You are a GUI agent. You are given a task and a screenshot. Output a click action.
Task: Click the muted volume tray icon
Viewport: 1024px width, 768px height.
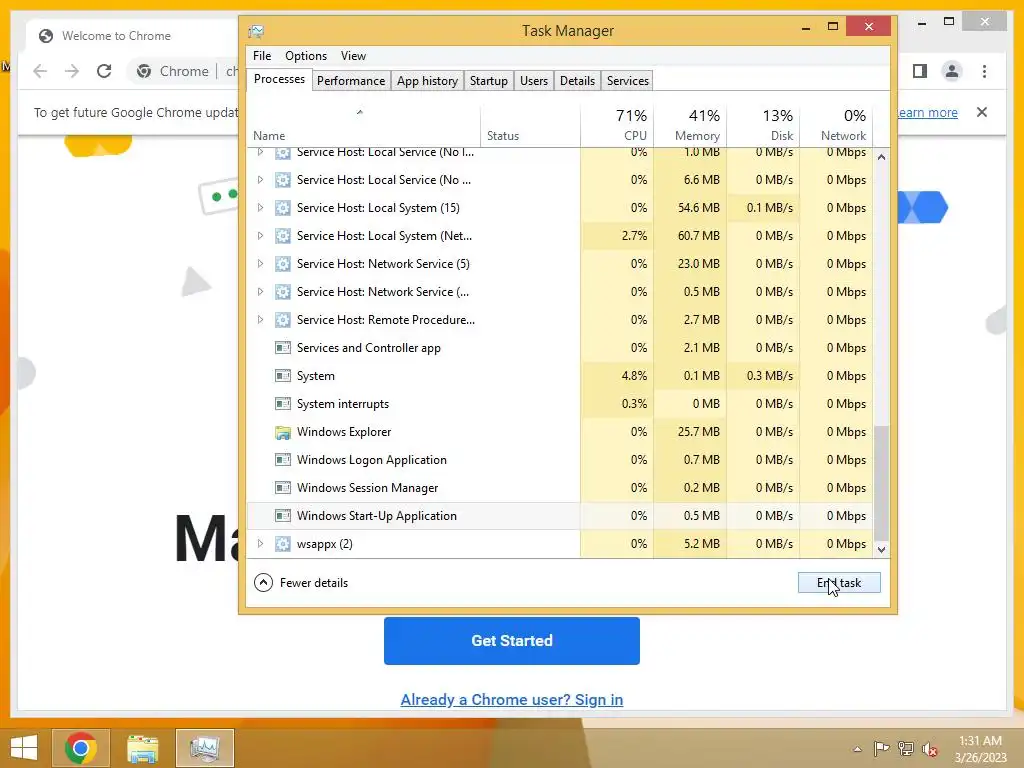tap(930, 749)
